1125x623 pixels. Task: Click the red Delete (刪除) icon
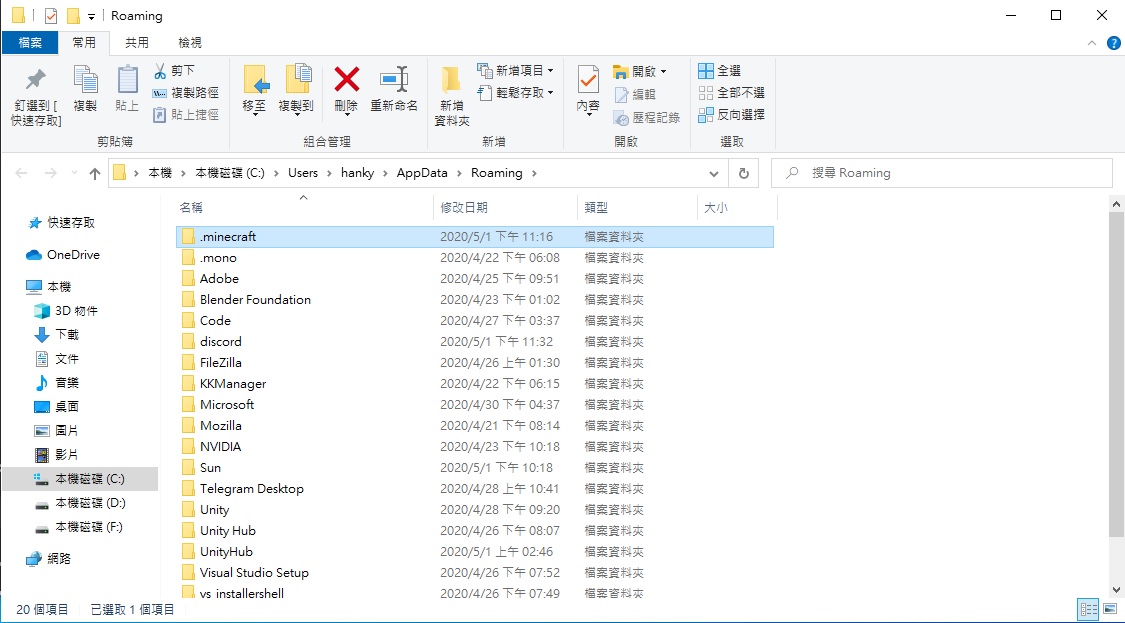coord(346,81)
